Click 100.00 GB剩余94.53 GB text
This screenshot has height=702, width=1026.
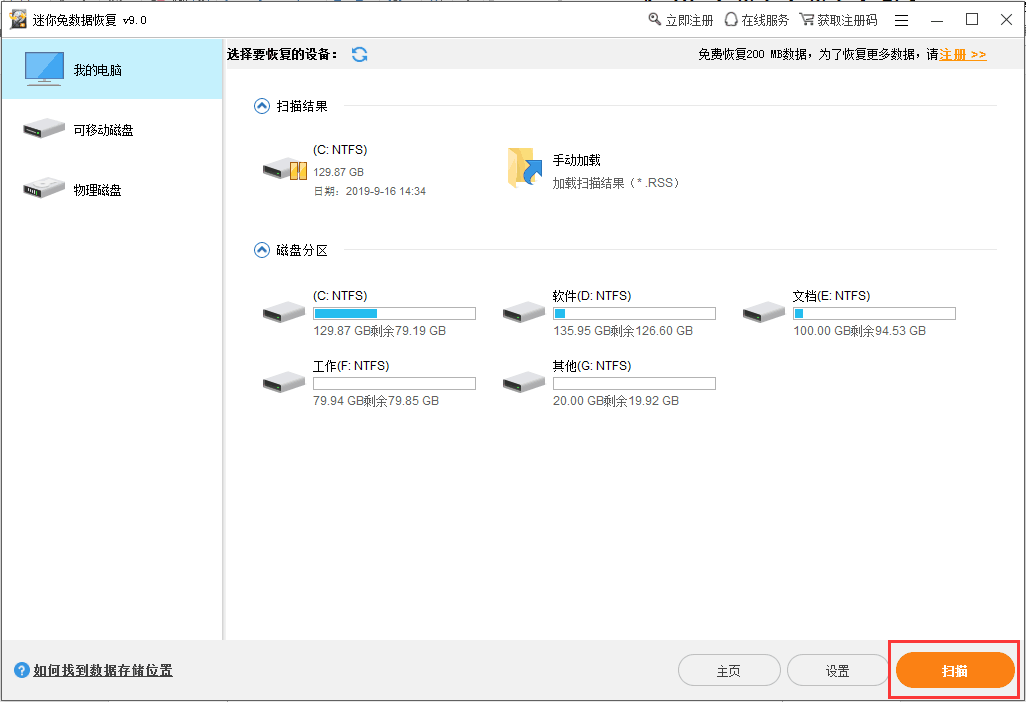pos(860,331)
